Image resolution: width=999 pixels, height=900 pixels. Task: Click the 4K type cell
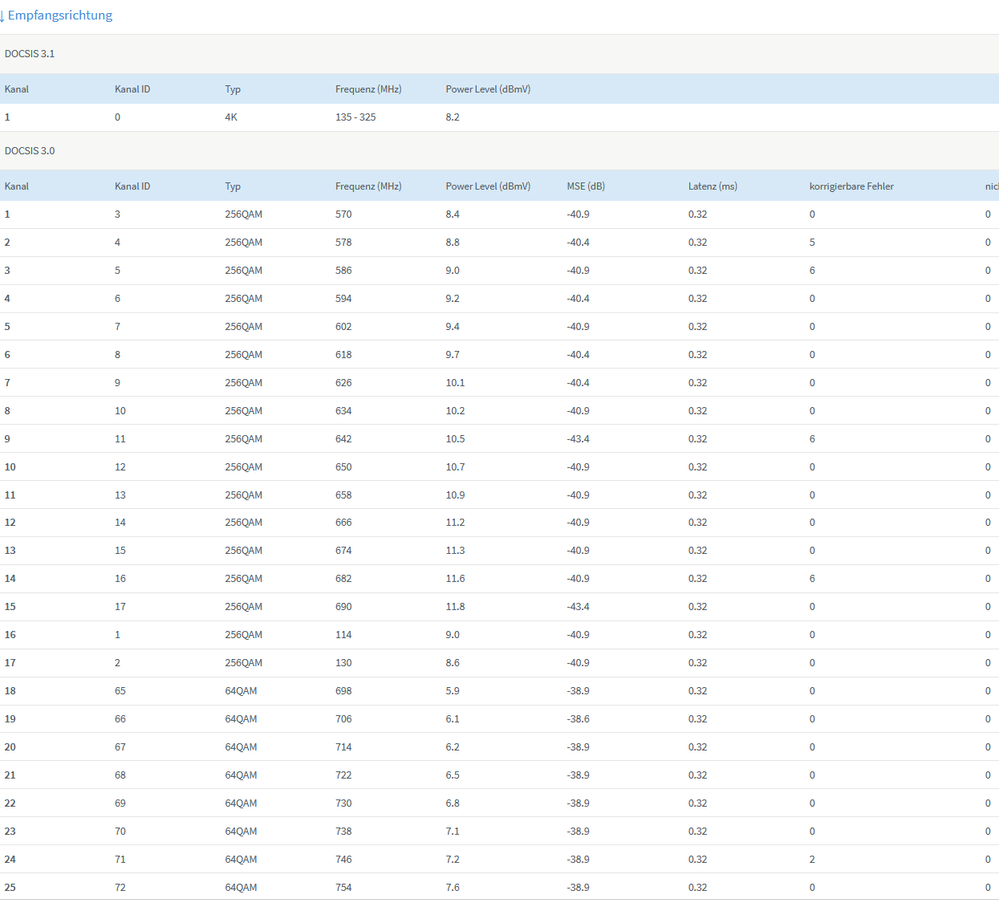232,117
